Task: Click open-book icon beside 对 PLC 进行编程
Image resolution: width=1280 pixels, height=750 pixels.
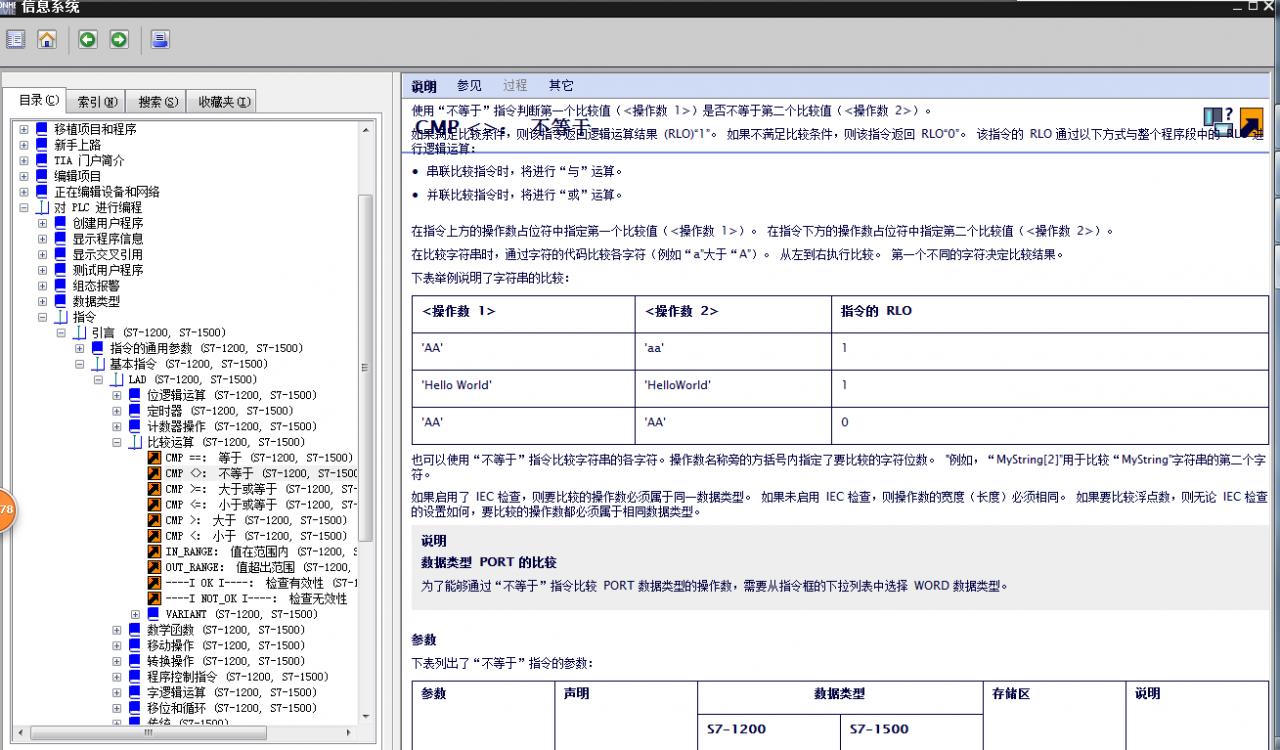Action: (x=42, y=207)
